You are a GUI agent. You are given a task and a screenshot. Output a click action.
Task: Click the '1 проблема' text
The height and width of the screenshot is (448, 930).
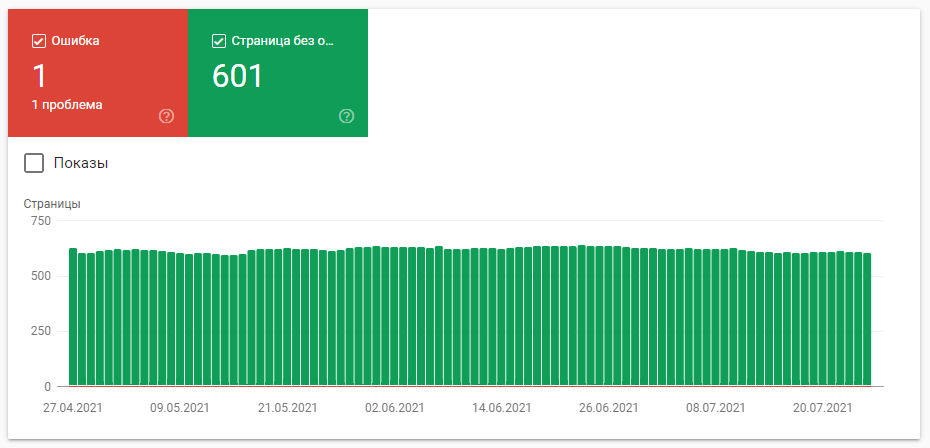[66, 104]
